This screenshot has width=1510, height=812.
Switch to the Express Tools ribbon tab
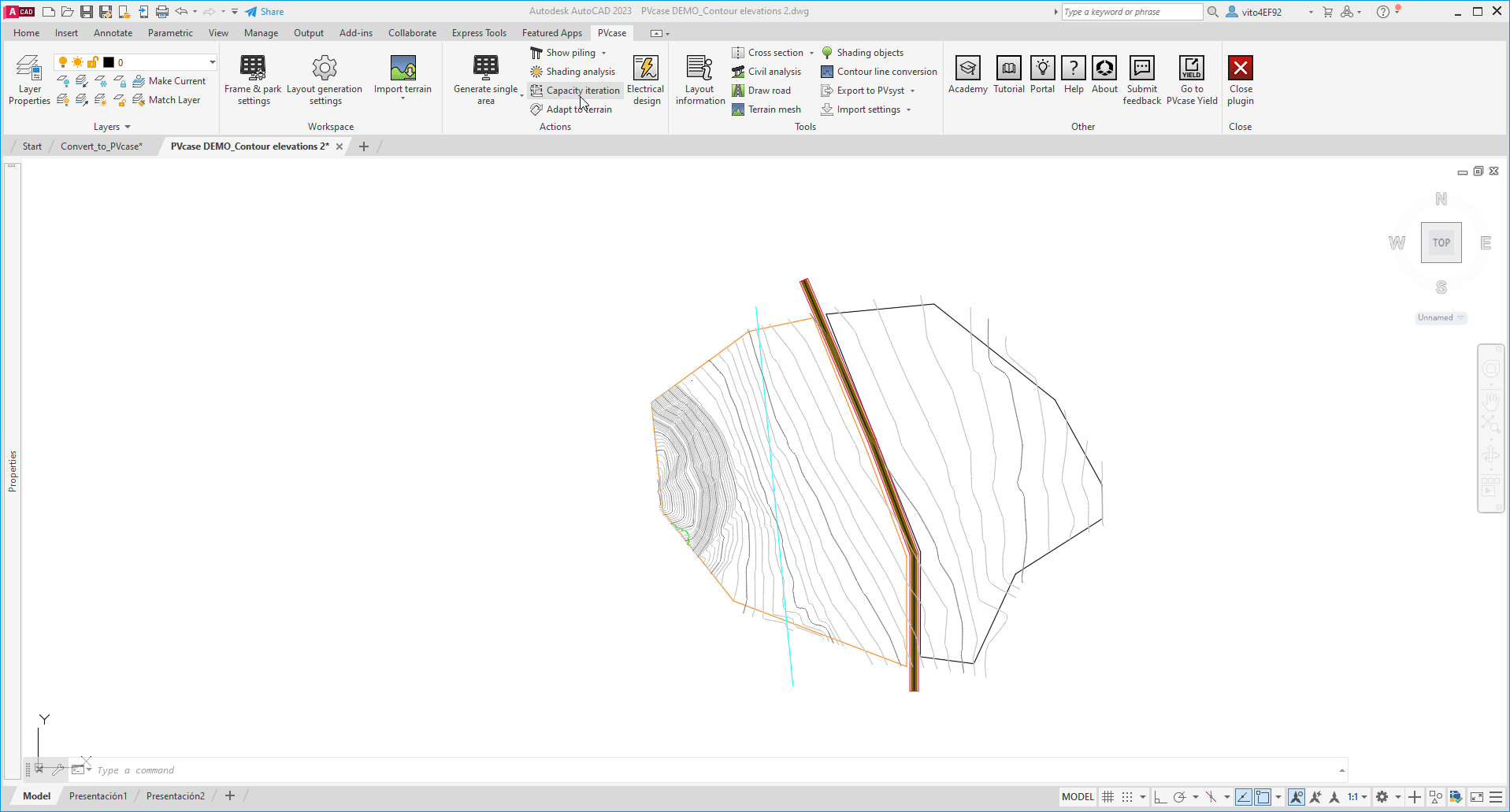479,33
